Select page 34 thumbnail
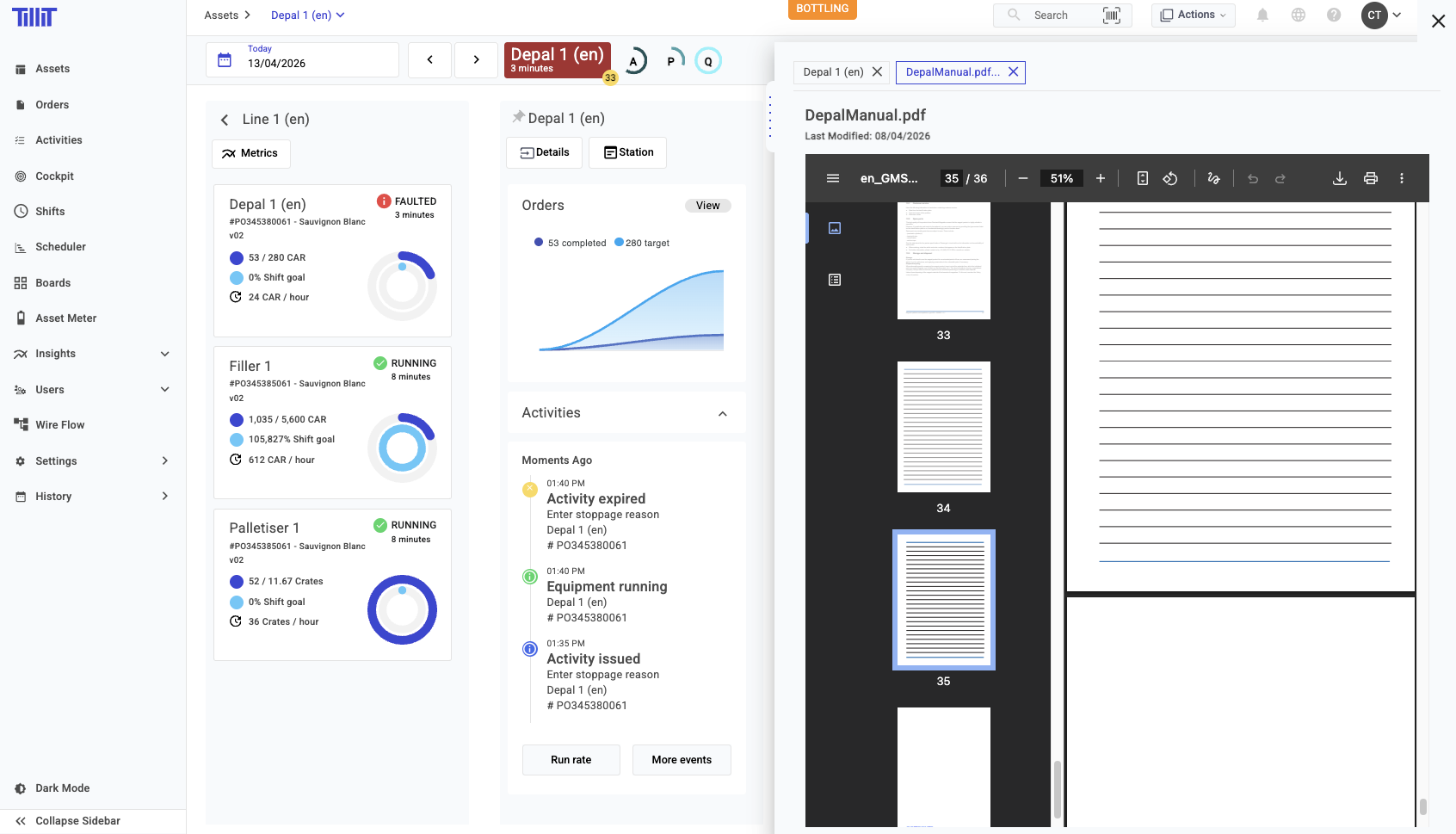The image size is (1456, 834). pos(943,427)
